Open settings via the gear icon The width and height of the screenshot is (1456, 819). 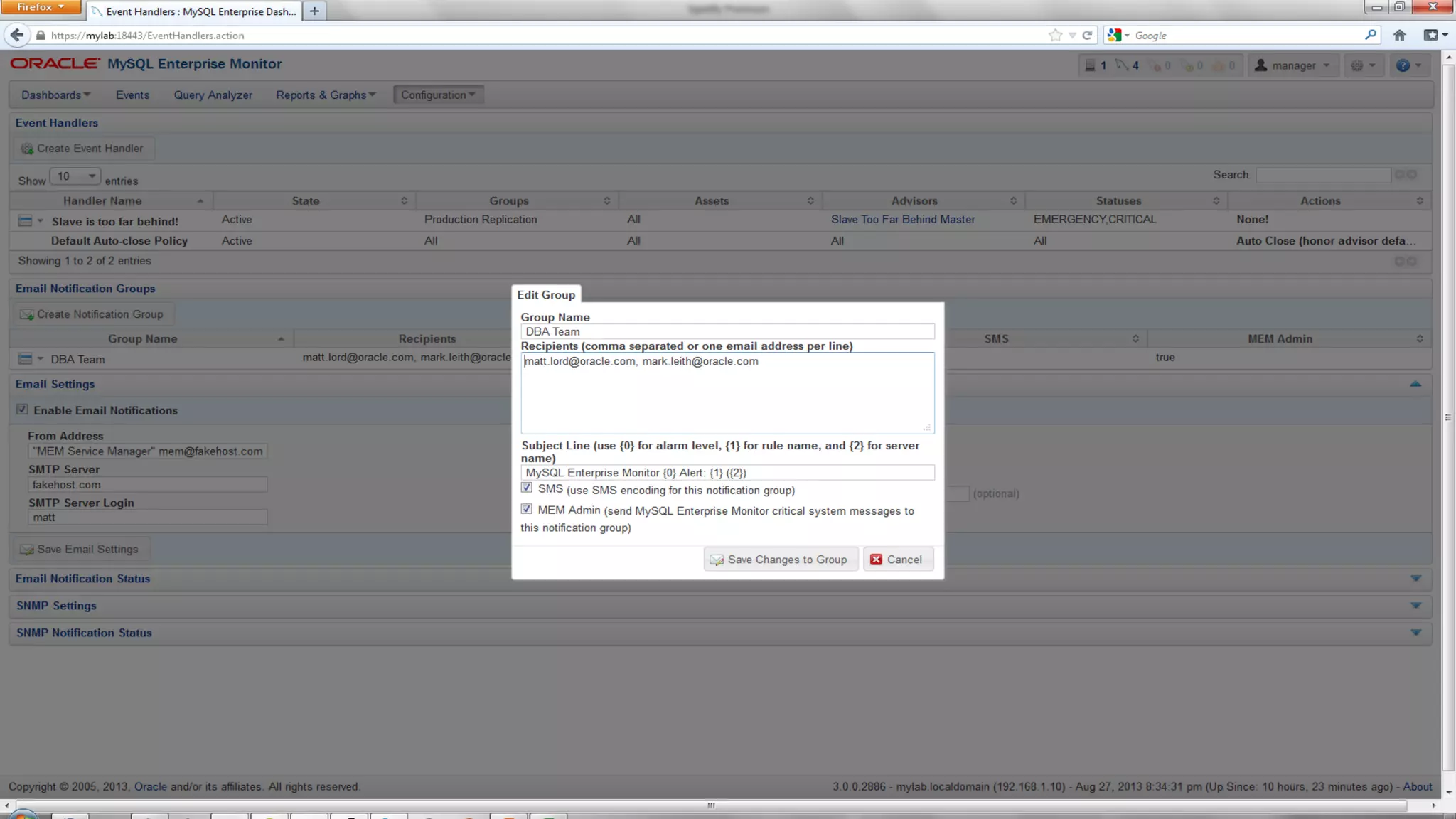pyautogui.click(x=1357, y=65)
